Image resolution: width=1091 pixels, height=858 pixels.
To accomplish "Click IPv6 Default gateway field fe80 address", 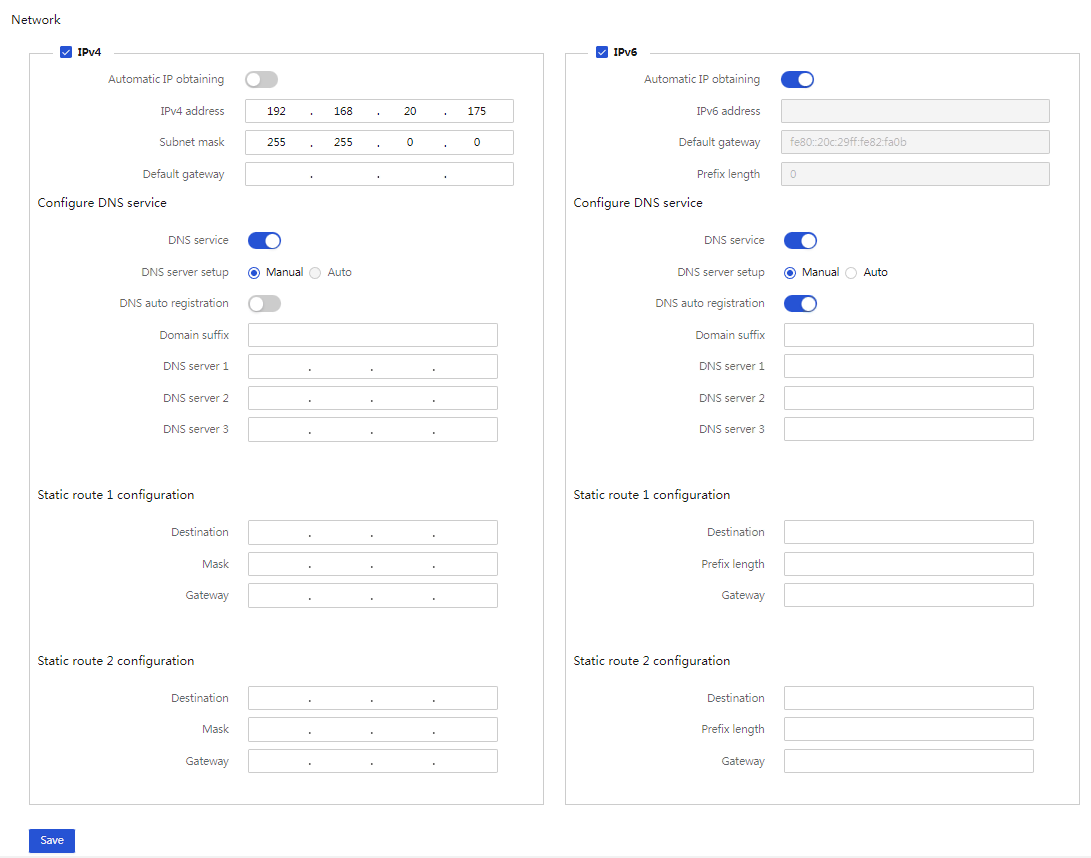I will [x=915, y=142].
